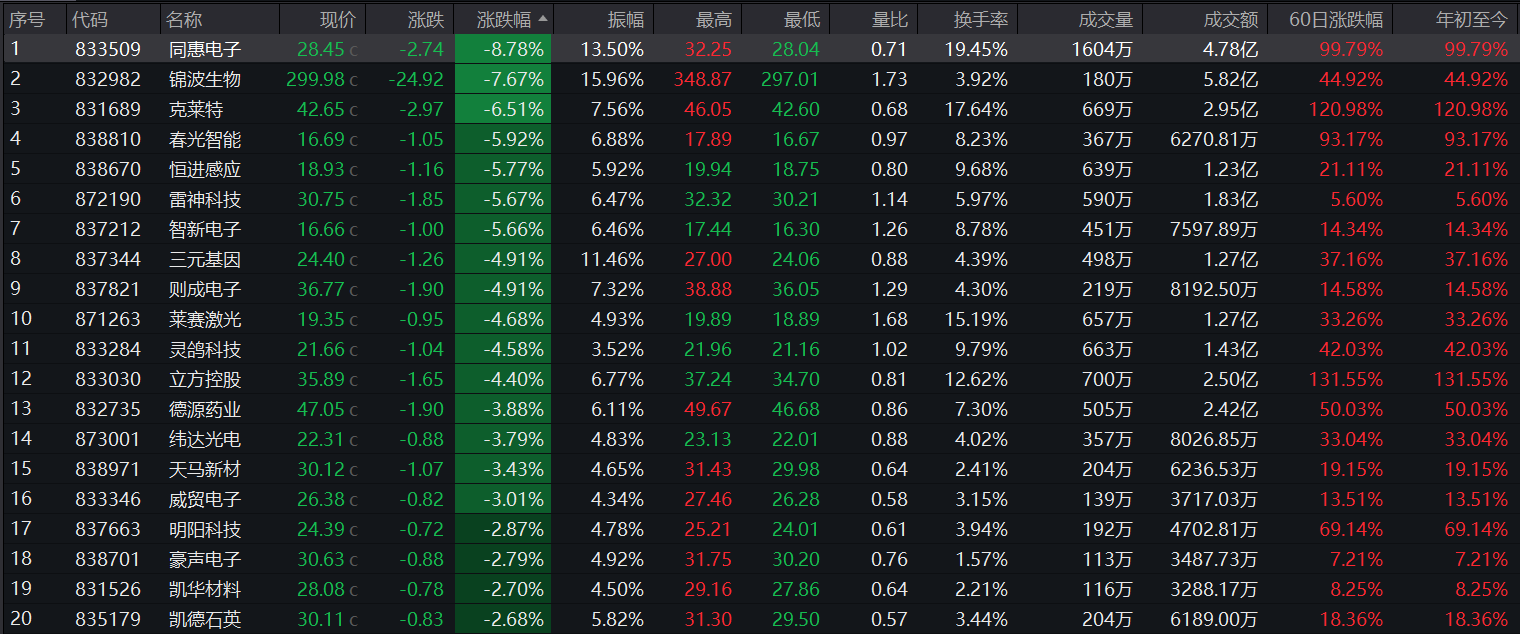The height and width of the screenshot is (634, 1520).
Task: Click the sort arrow in 涨跌幅 header
Action: [x=543, y=19]
